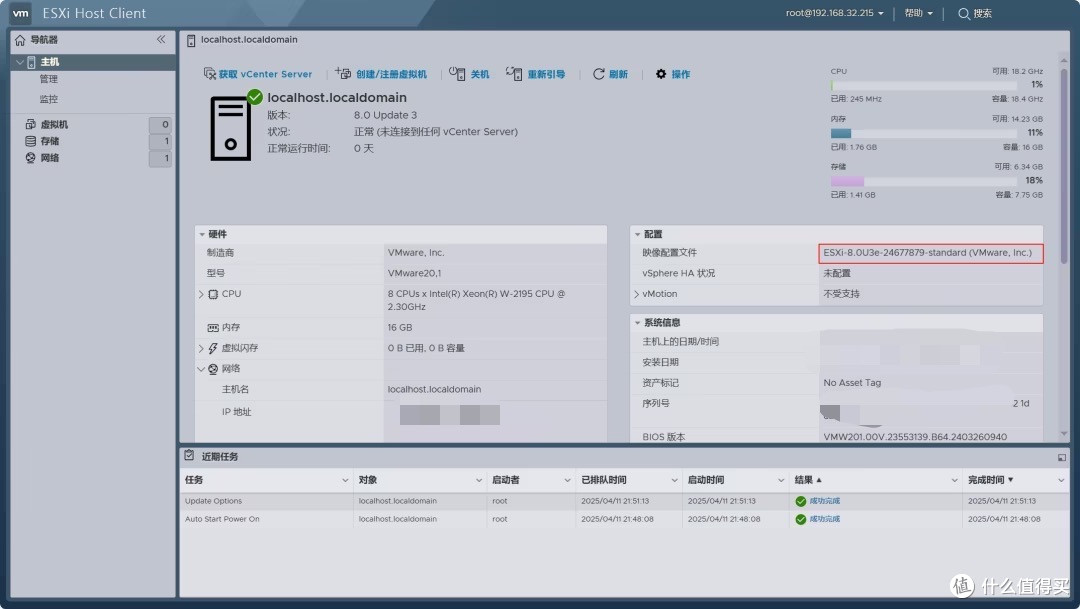Click the success check icon for Auto Start Power On
Screen dimensions: 1080x609
tap(800, 519)
